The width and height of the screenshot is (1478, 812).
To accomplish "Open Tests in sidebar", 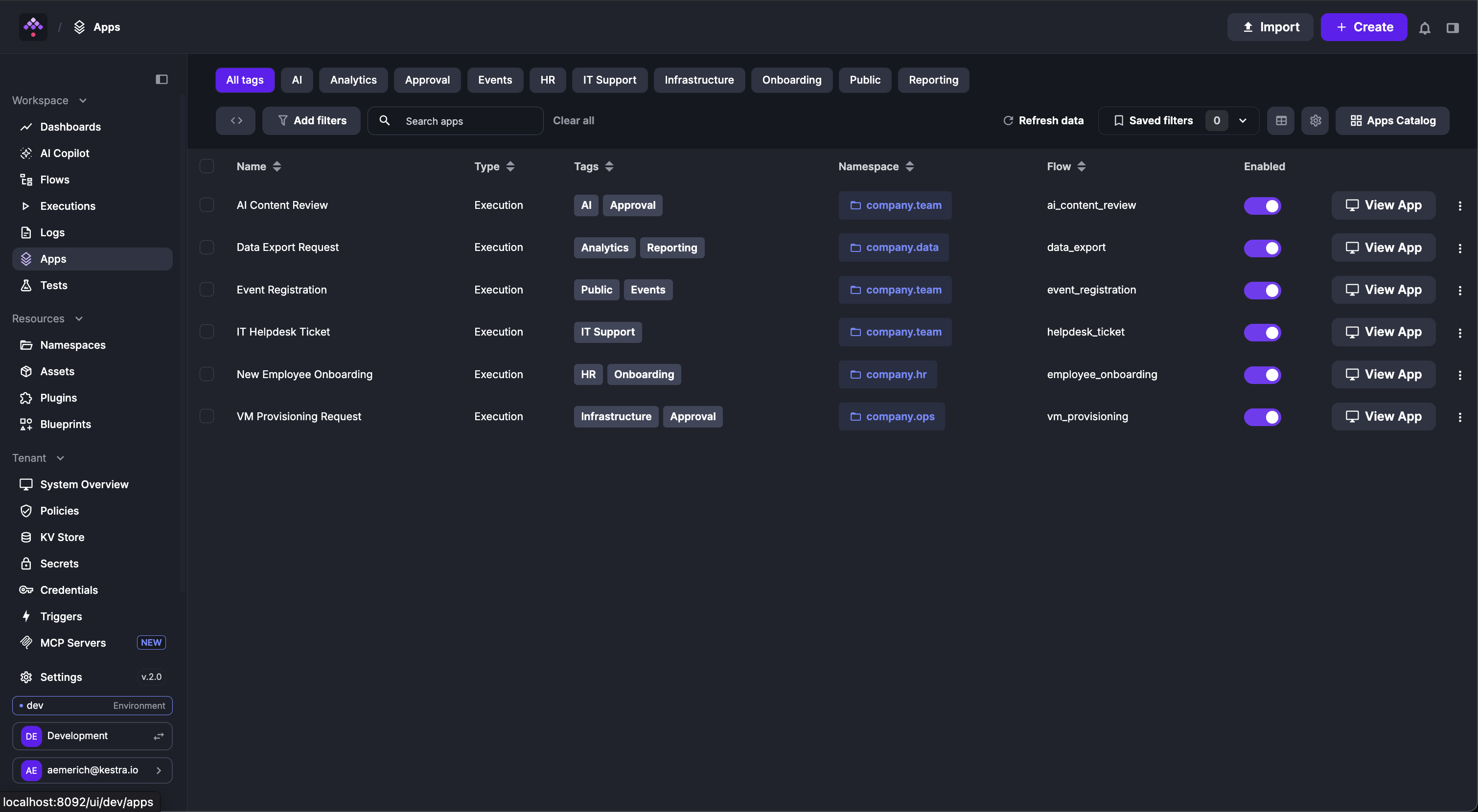I will (92, 285).
